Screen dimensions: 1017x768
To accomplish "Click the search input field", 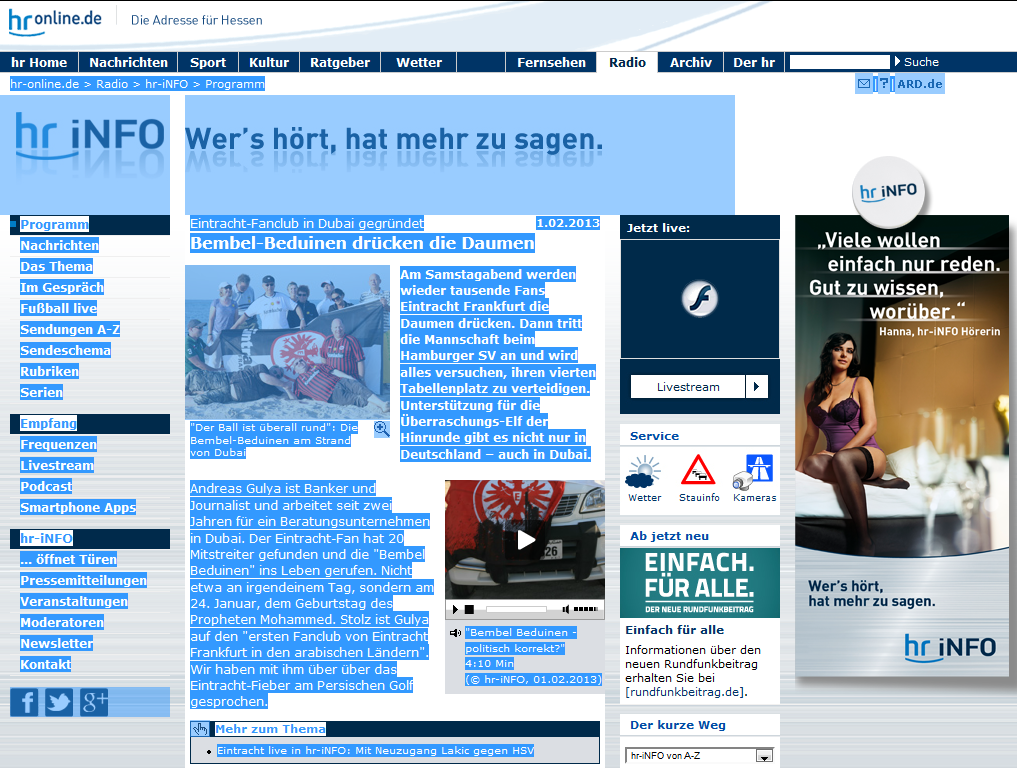I will click(x=839, y=62).
